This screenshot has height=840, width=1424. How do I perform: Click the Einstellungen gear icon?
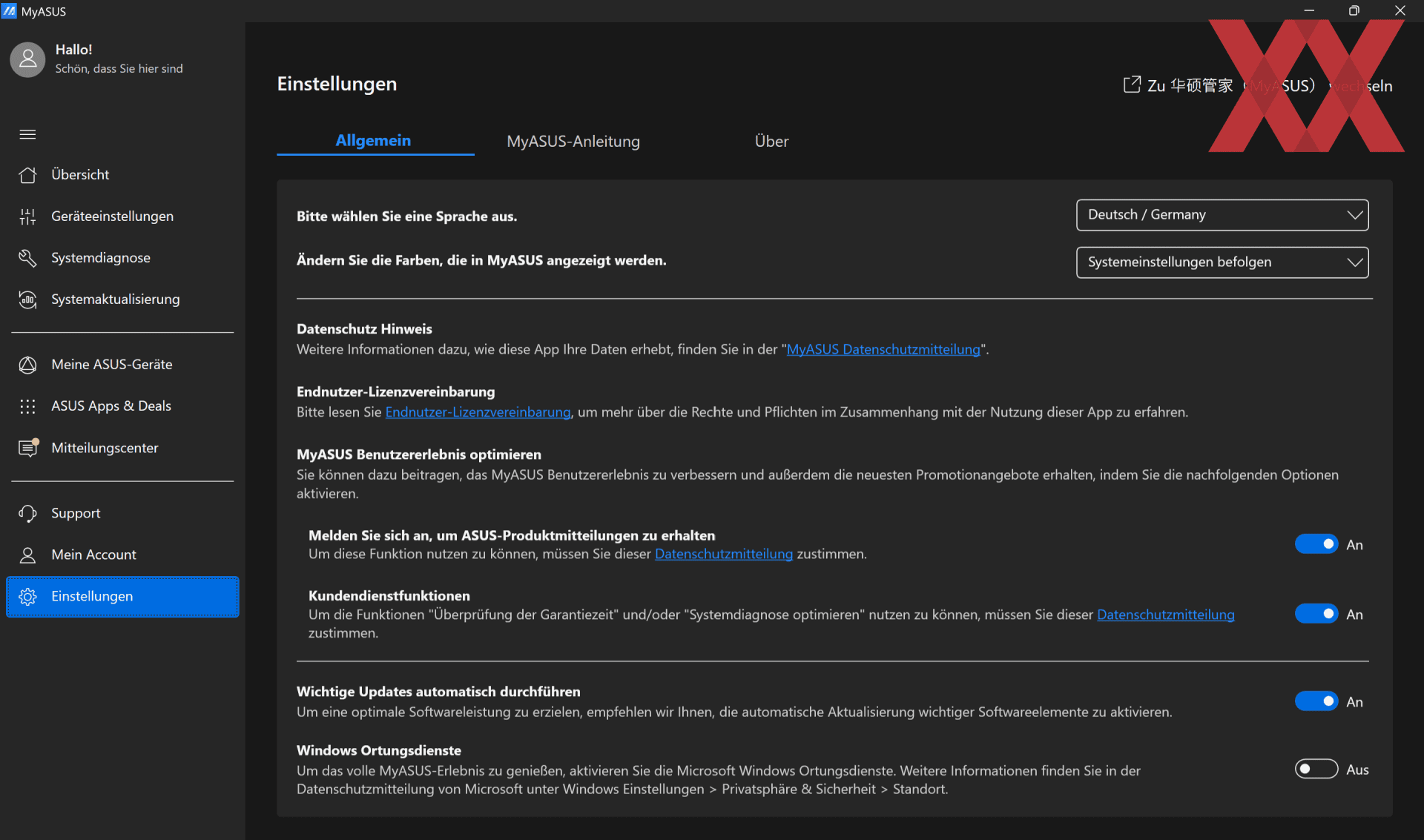click(27, 596)
